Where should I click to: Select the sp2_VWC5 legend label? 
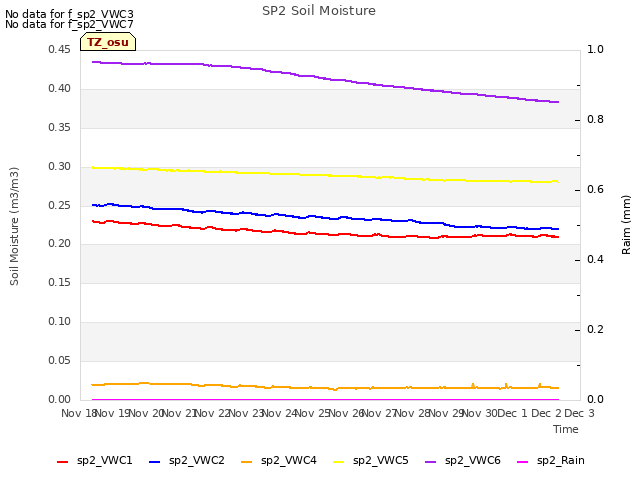pyautogui.click(x=381, y=460)
